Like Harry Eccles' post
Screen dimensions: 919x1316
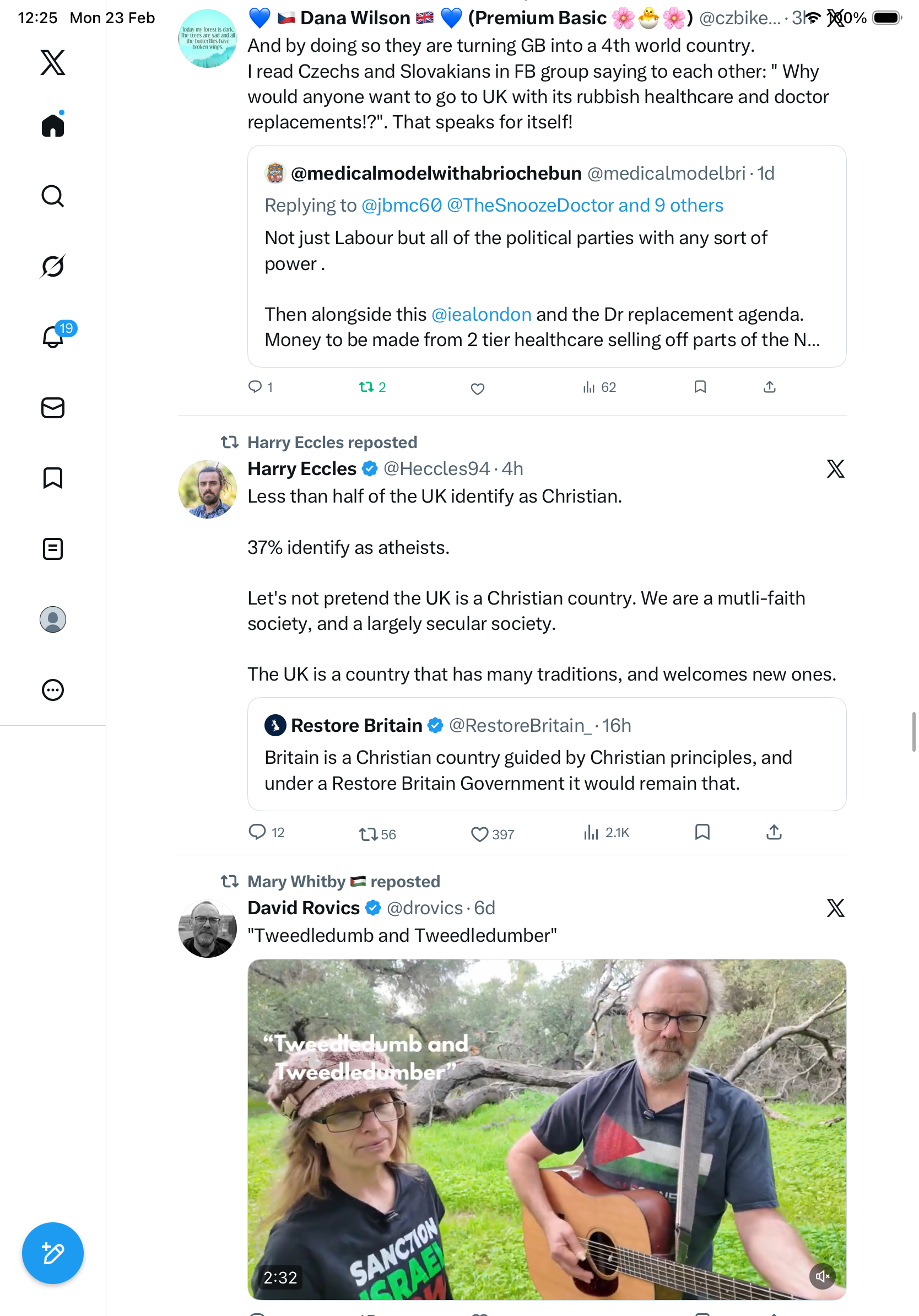coord(479,834)
